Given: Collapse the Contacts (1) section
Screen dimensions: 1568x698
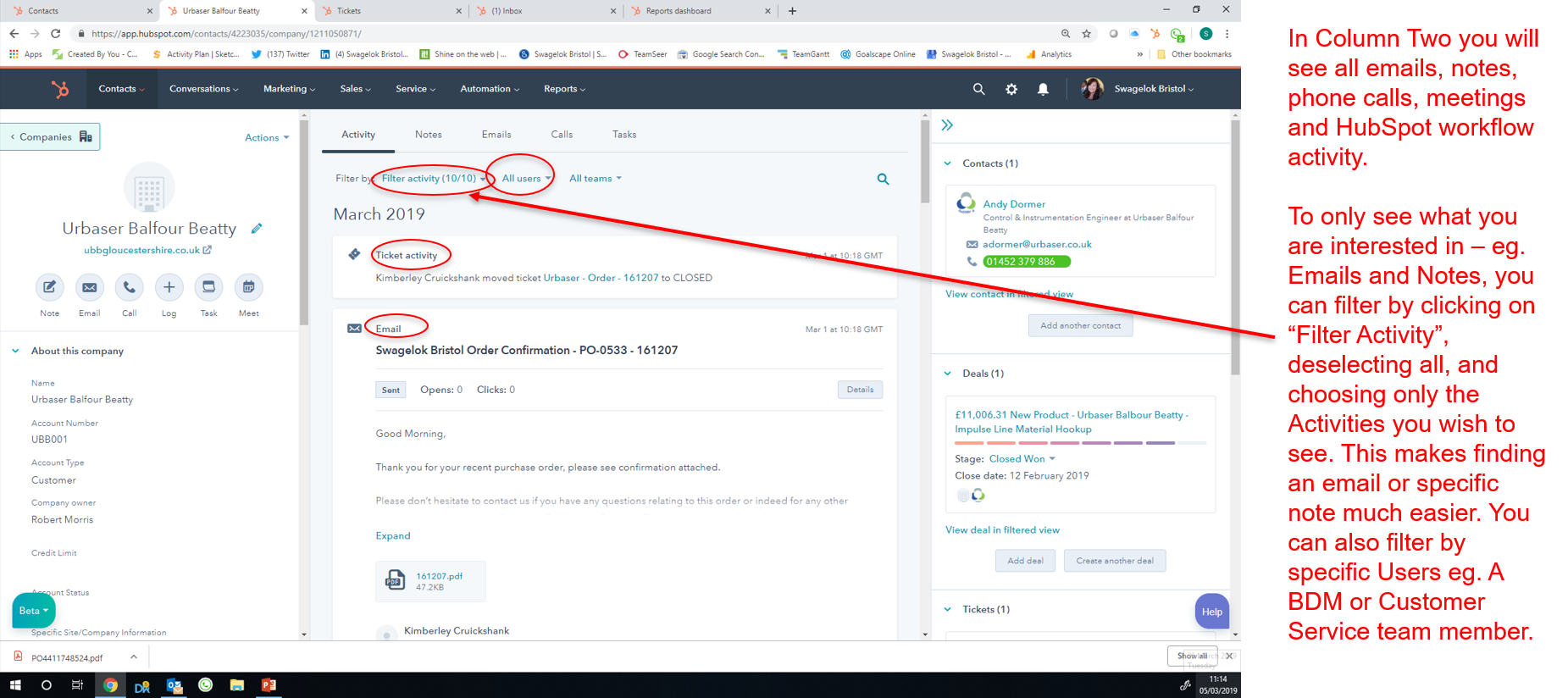Looking at the screenshot, I should click(x=947, y=163).
